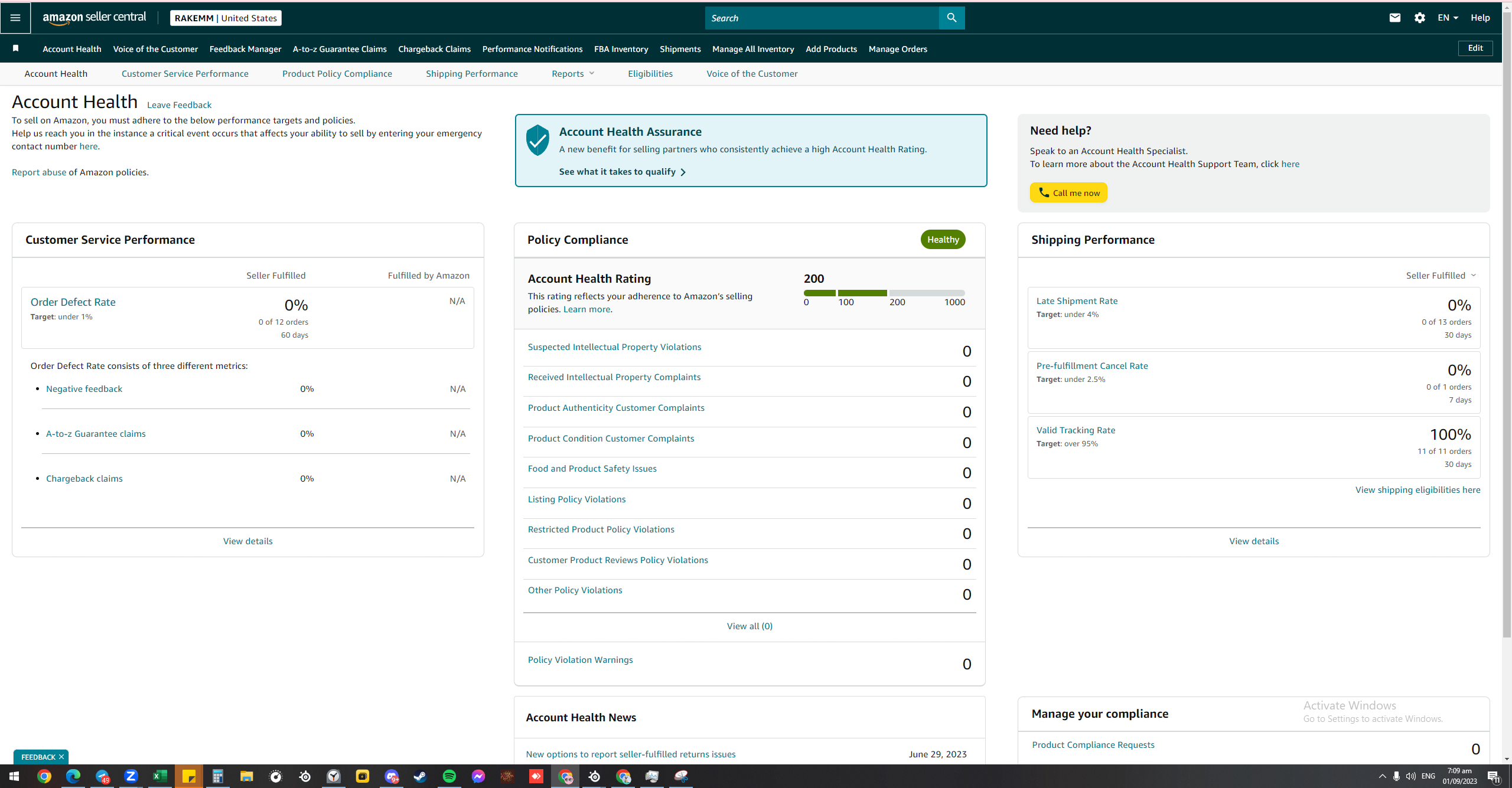Screen dimensions: 1512x788
Task: Dismiss the FEEDBACK tab with its X
Action: [x=61, y=757]
